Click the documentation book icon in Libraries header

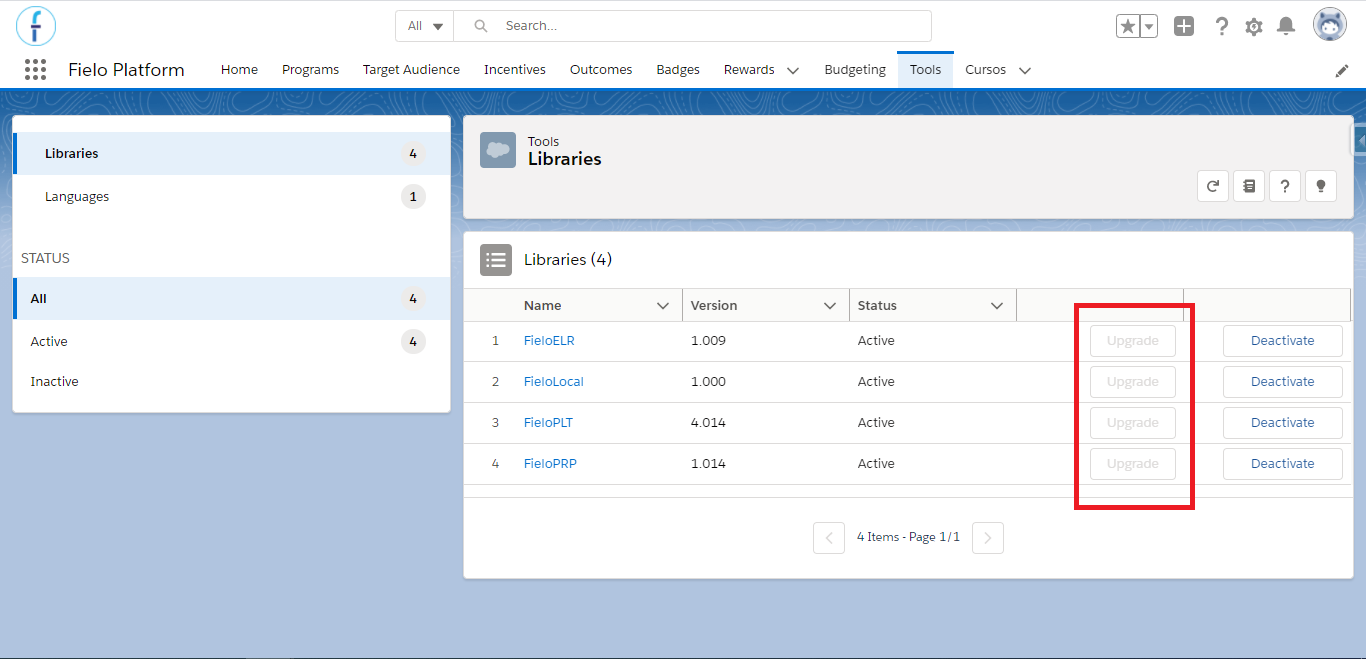click(x=1249, y=185)
